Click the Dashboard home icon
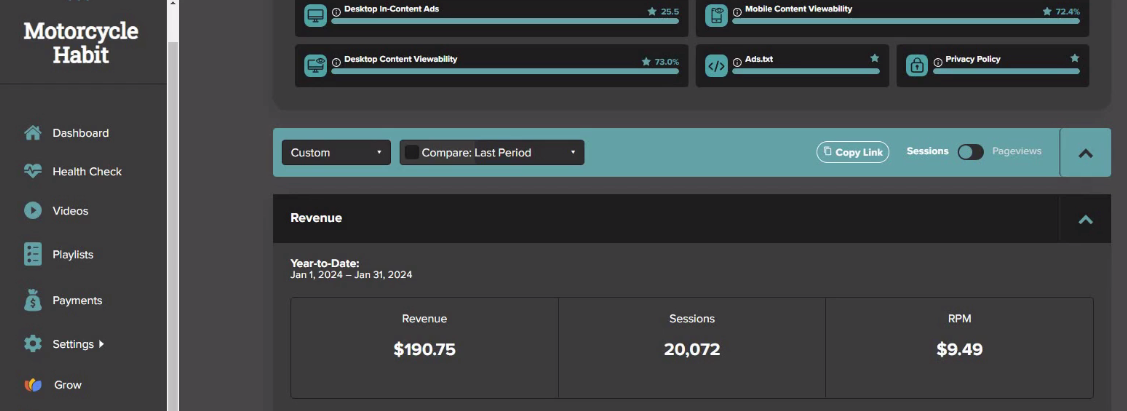Viewport: 1127px width, 411px height. pos(33,133)
